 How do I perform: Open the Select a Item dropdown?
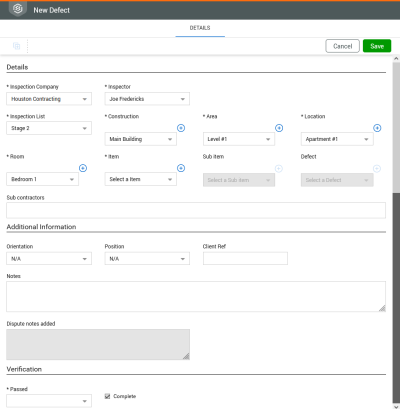[141, 179]
